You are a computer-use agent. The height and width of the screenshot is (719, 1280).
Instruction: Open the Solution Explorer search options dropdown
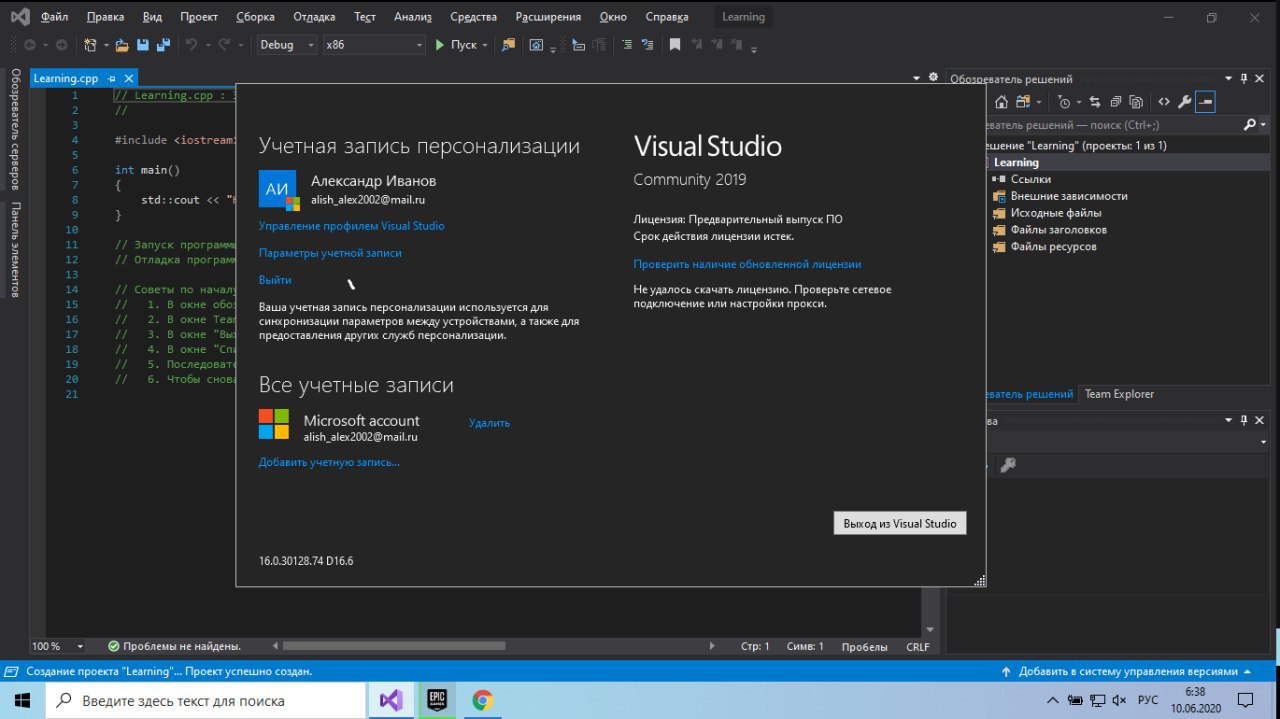[1262, 125]
